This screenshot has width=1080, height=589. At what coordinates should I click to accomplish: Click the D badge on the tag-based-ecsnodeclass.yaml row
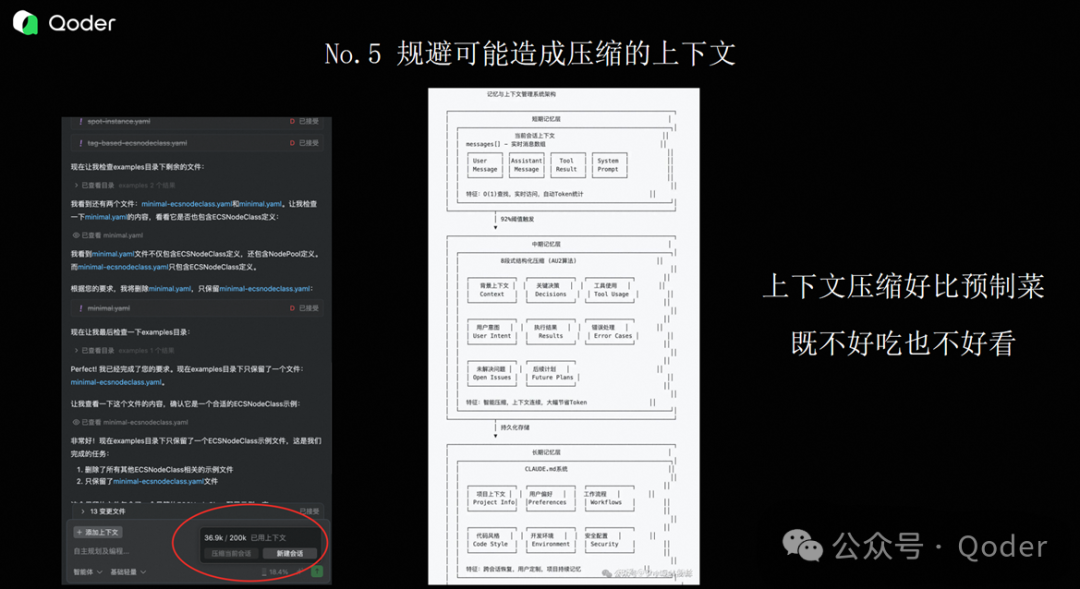click(x=292, y=143)
